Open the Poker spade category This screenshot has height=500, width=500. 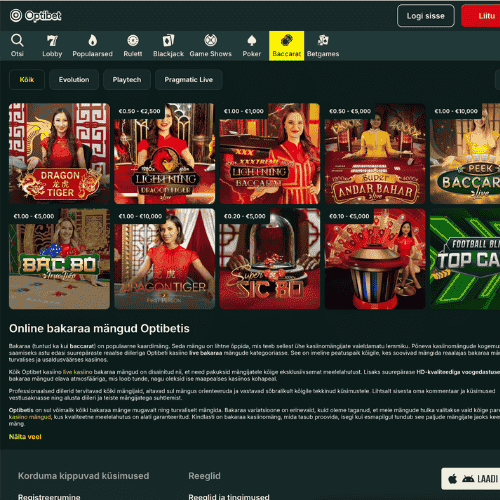pyautogui.click(x=252, y=46)
